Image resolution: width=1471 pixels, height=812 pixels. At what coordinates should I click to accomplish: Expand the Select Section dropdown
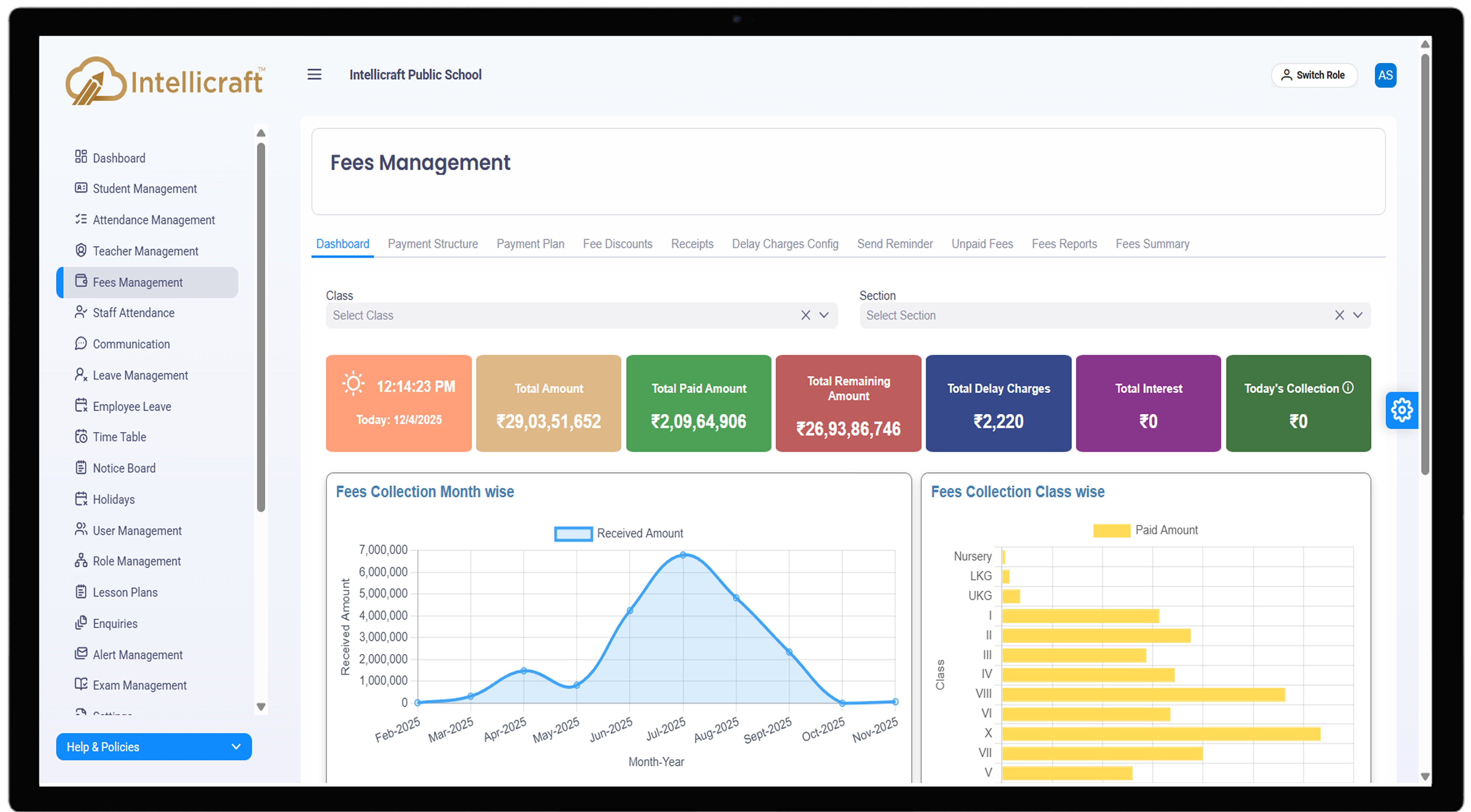[x=1359, y=315]
